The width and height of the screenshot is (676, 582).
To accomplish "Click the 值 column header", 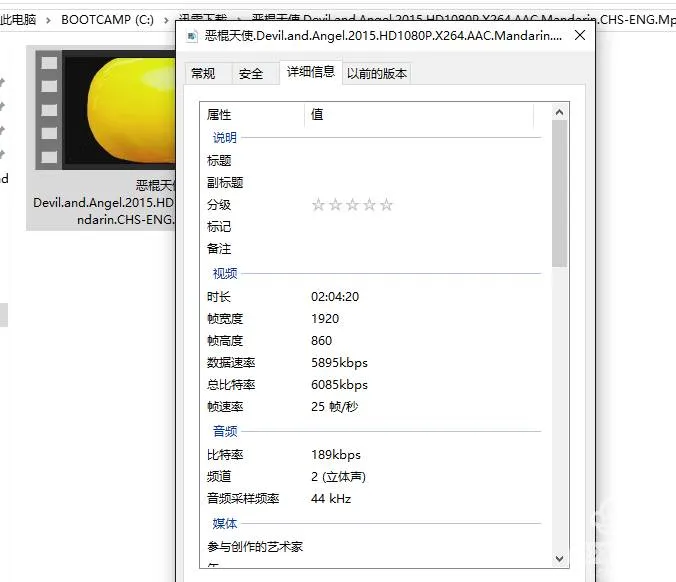I will pos(419,115).
